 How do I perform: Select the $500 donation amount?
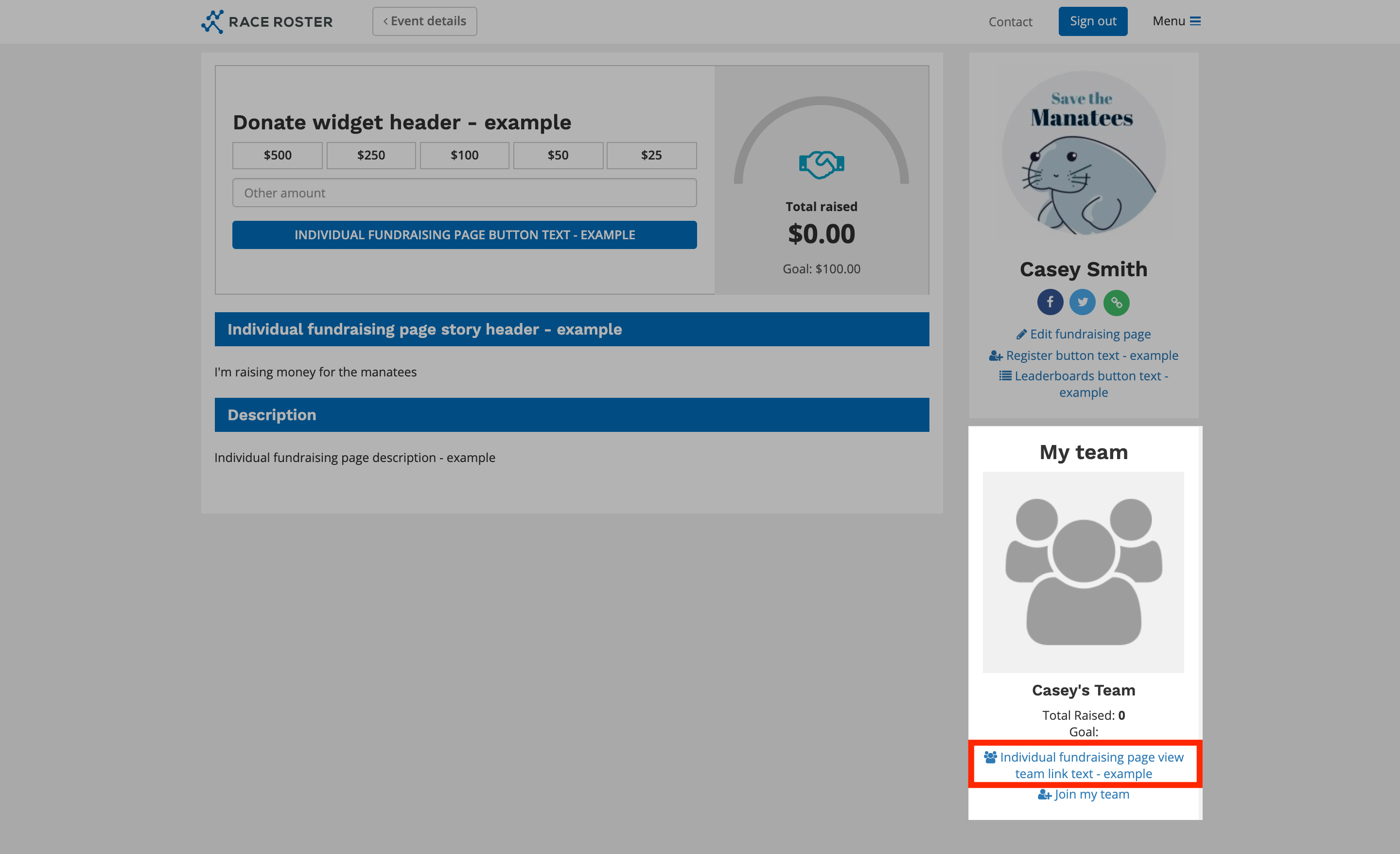click(277, 155)
